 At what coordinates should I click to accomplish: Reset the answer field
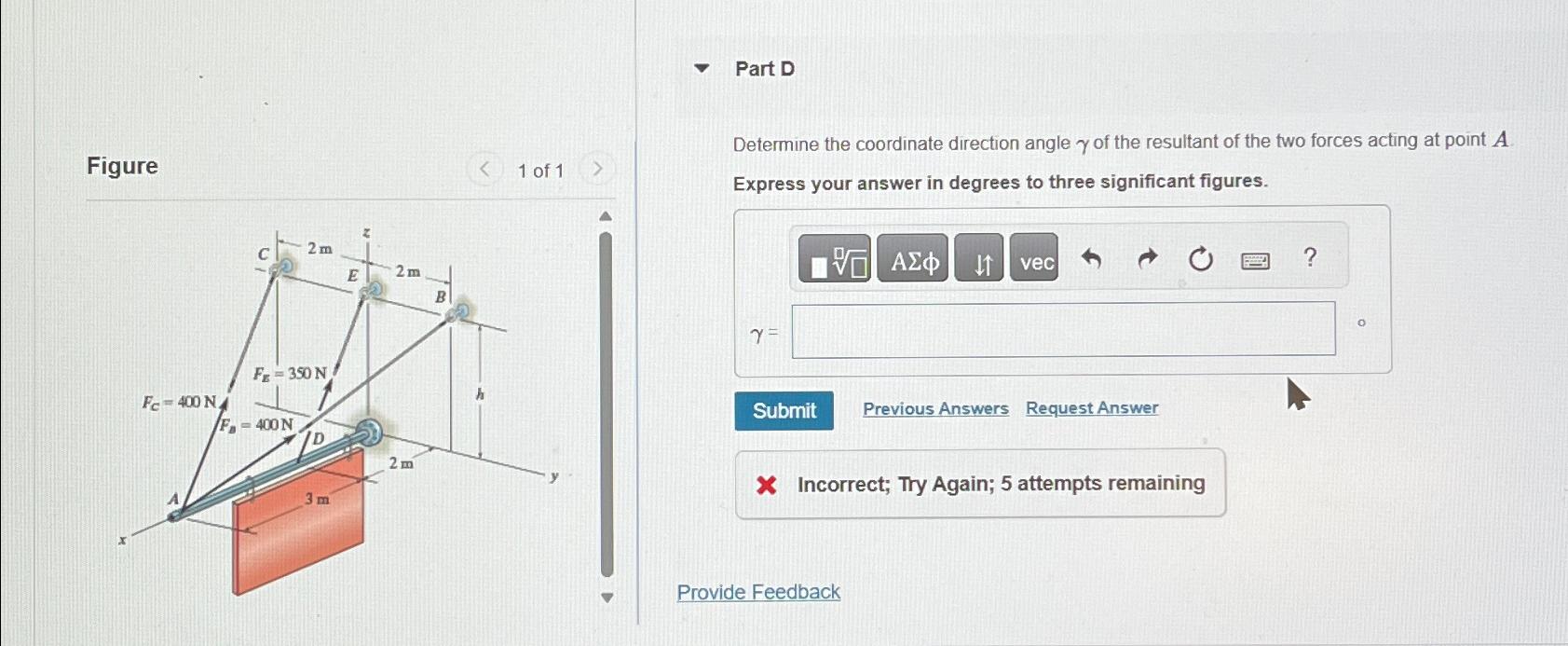point(1200,258)
